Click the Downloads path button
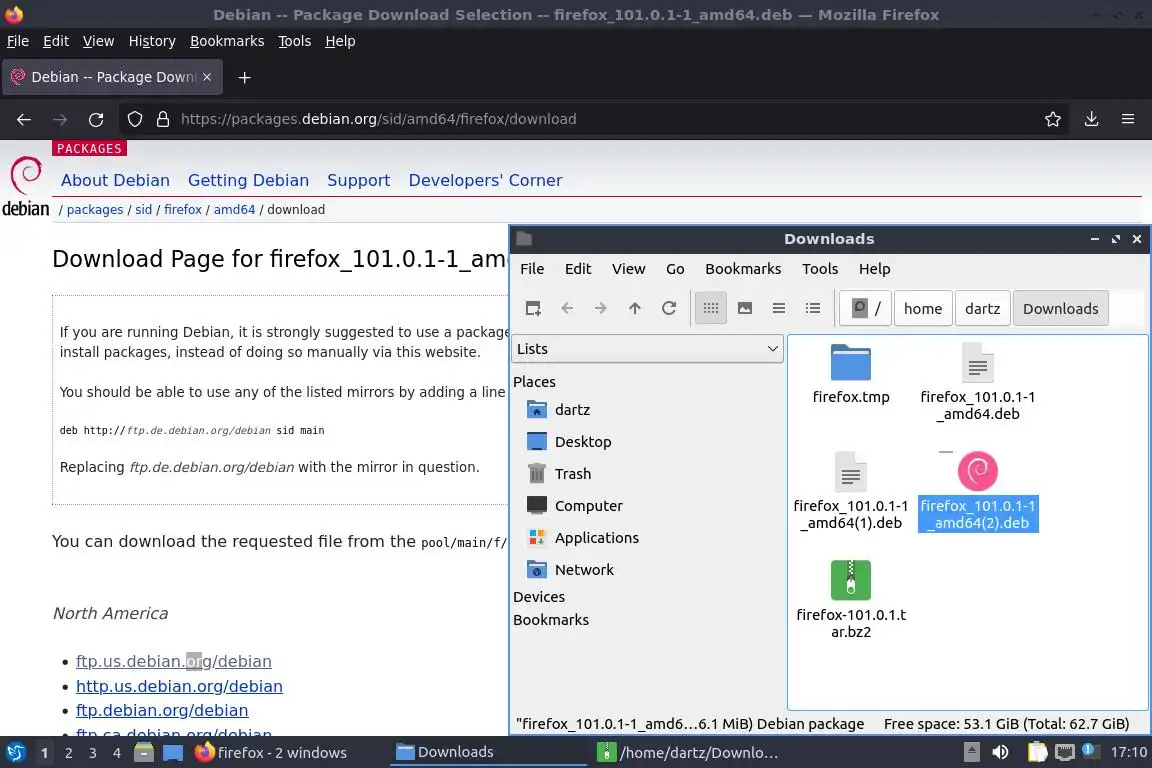This screenshot has height=768, width=1152. [1060, 309]
